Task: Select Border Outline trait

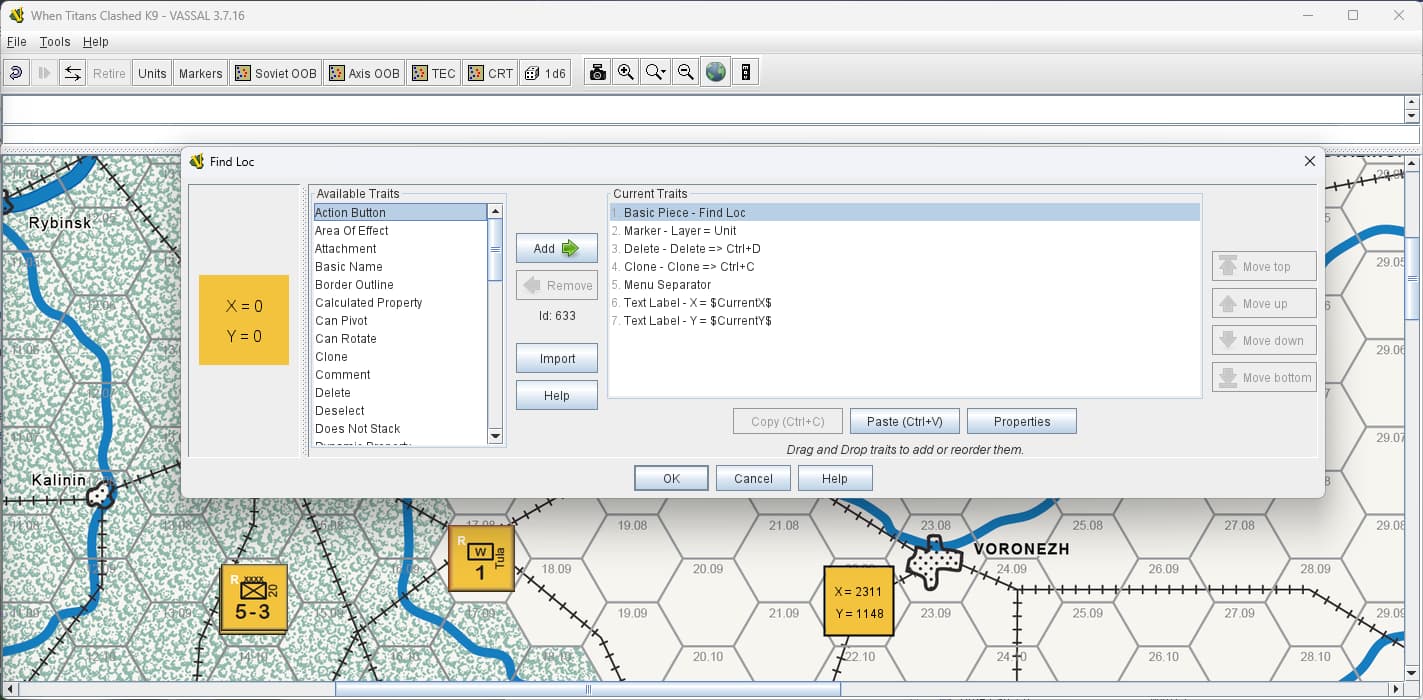Action: (x=400, y=285)
